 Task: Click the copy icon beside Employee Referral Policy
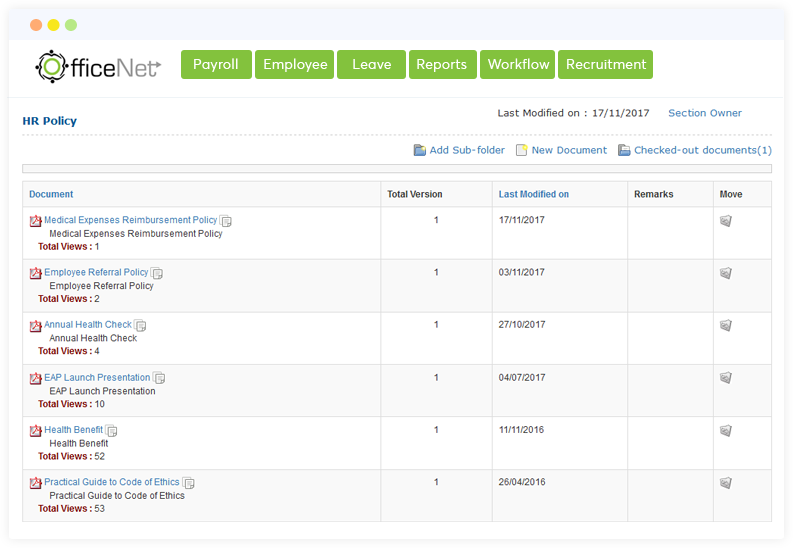(157, 273)
